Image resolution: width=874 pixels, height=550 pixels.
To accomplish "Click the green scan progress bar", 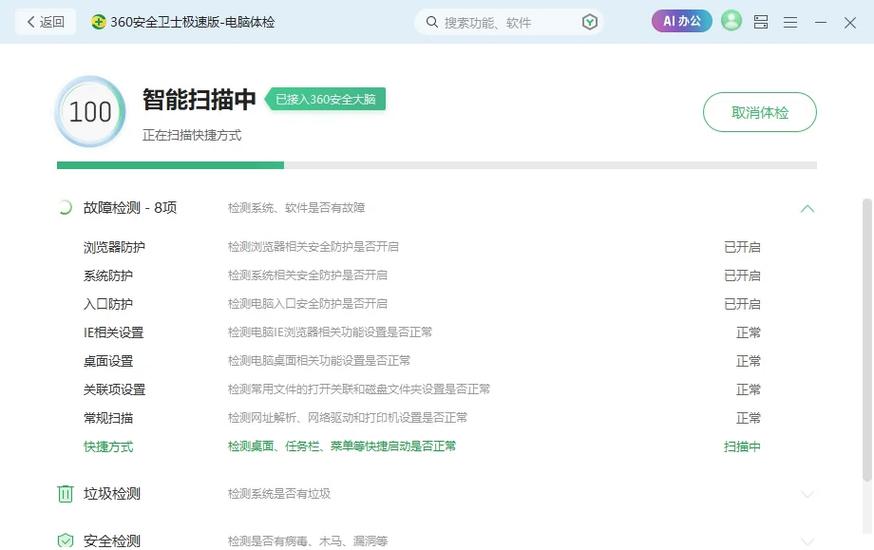I will (170, 165).
